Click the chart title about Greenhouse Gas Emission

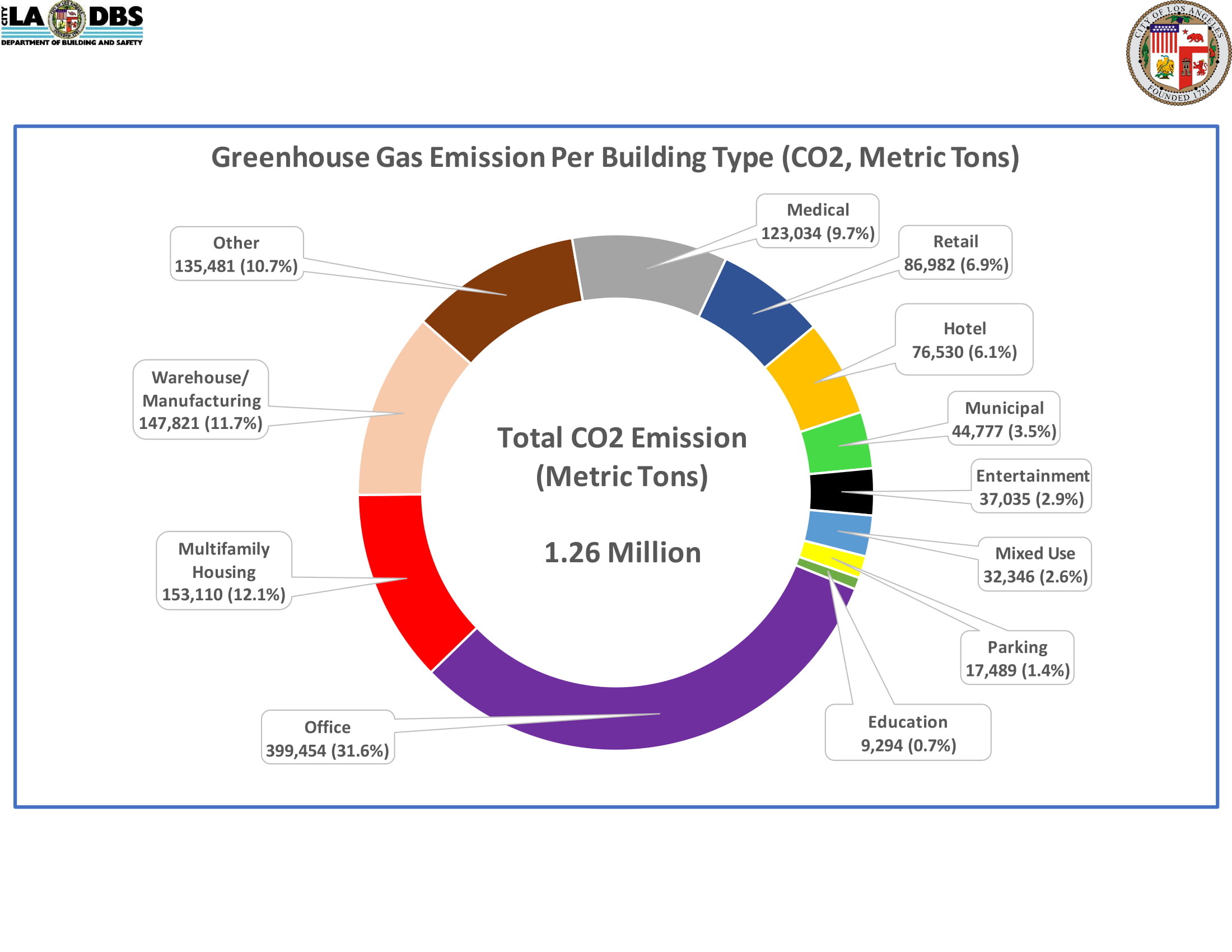coord(615,157)
